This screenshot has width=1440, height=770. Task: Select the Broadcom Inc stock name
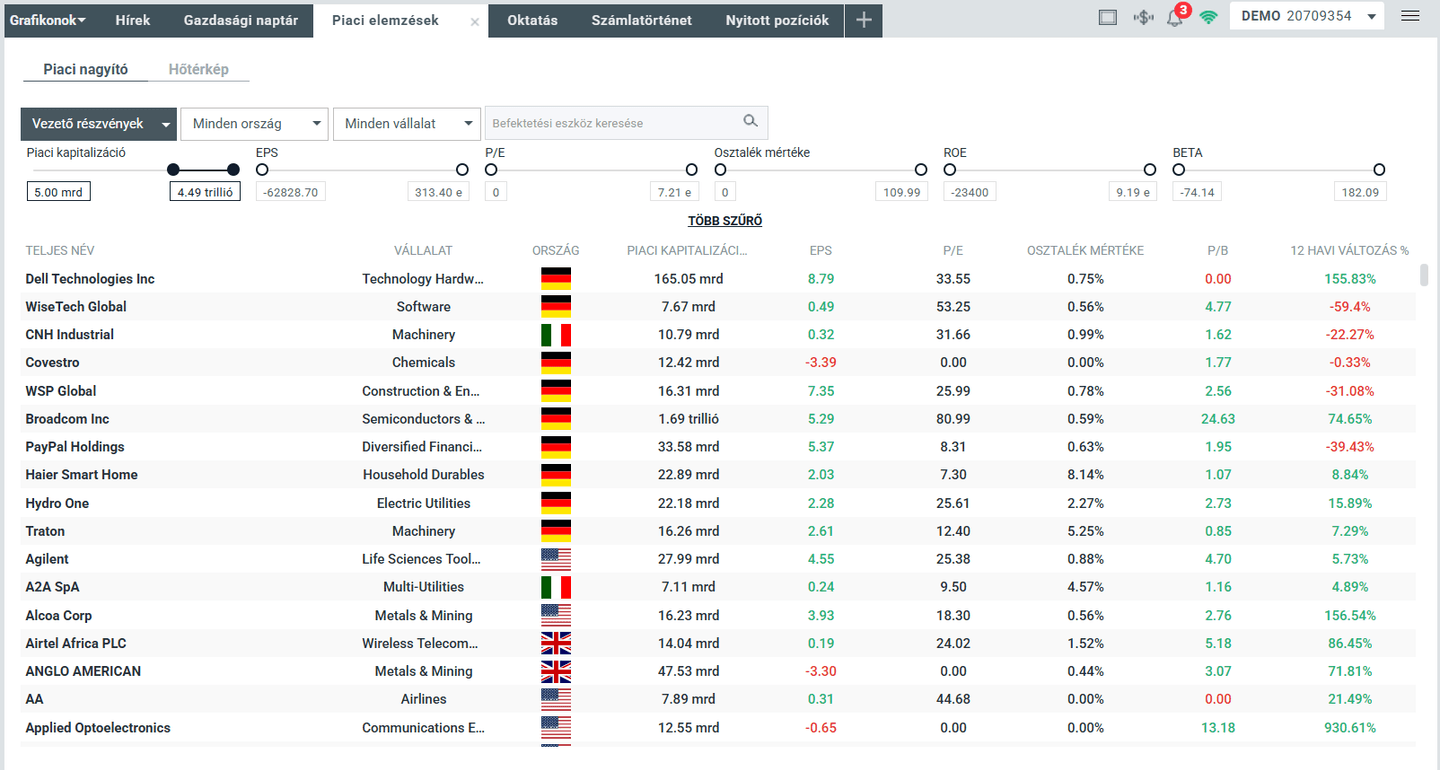pyautogui.click(x=67, y=419)
